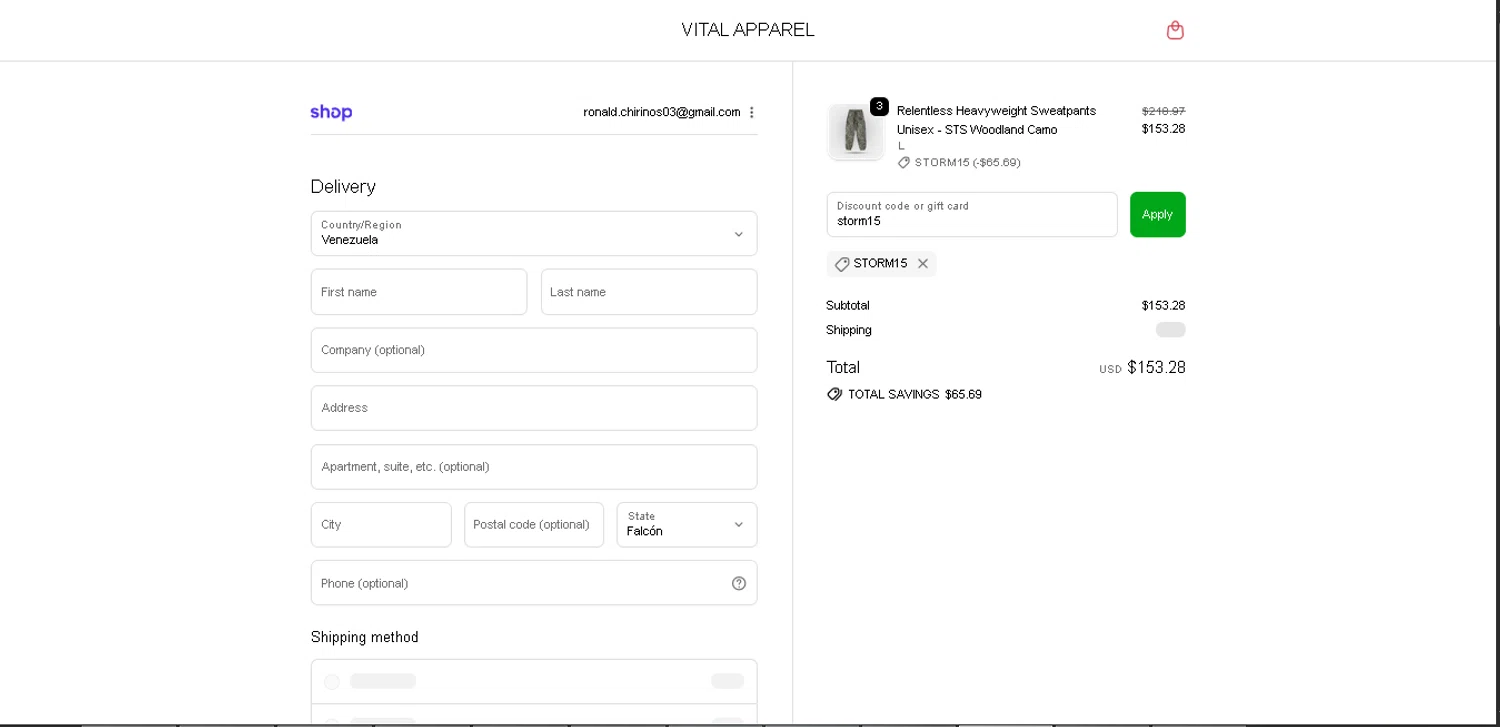Select the first loading shipping method radio

coord(332,681)
